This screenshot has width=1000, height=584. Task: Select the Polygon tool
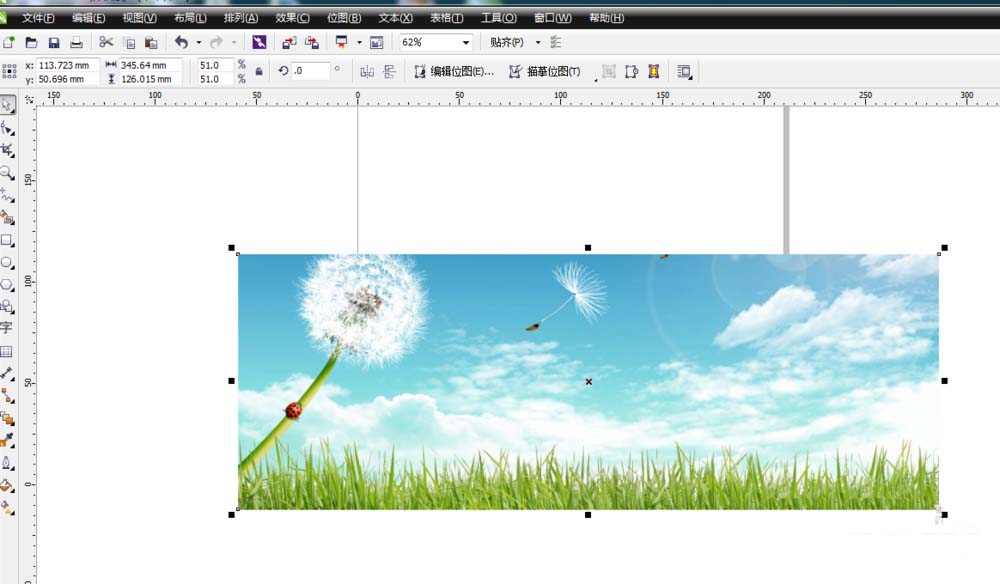coord(8,285)
